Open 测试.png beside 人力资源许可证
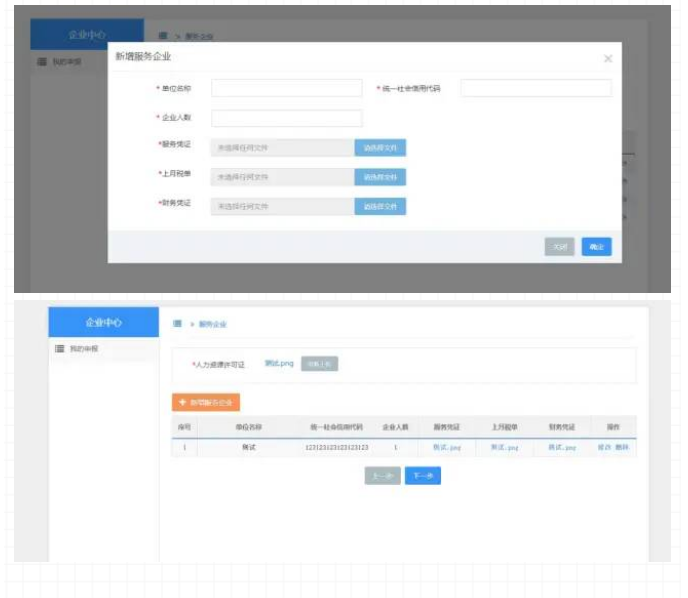 point(279,363)
